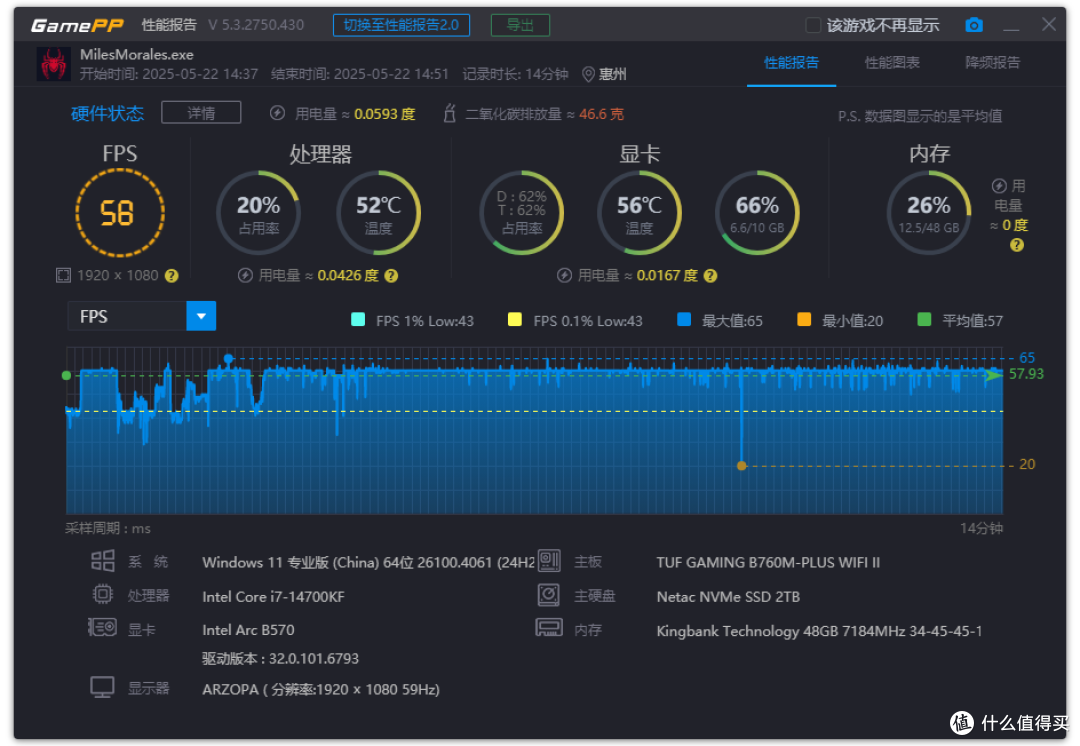
Task: Click 切换至性能报告2.0 button
Action: pyautogui.click(x=401, y=25)
